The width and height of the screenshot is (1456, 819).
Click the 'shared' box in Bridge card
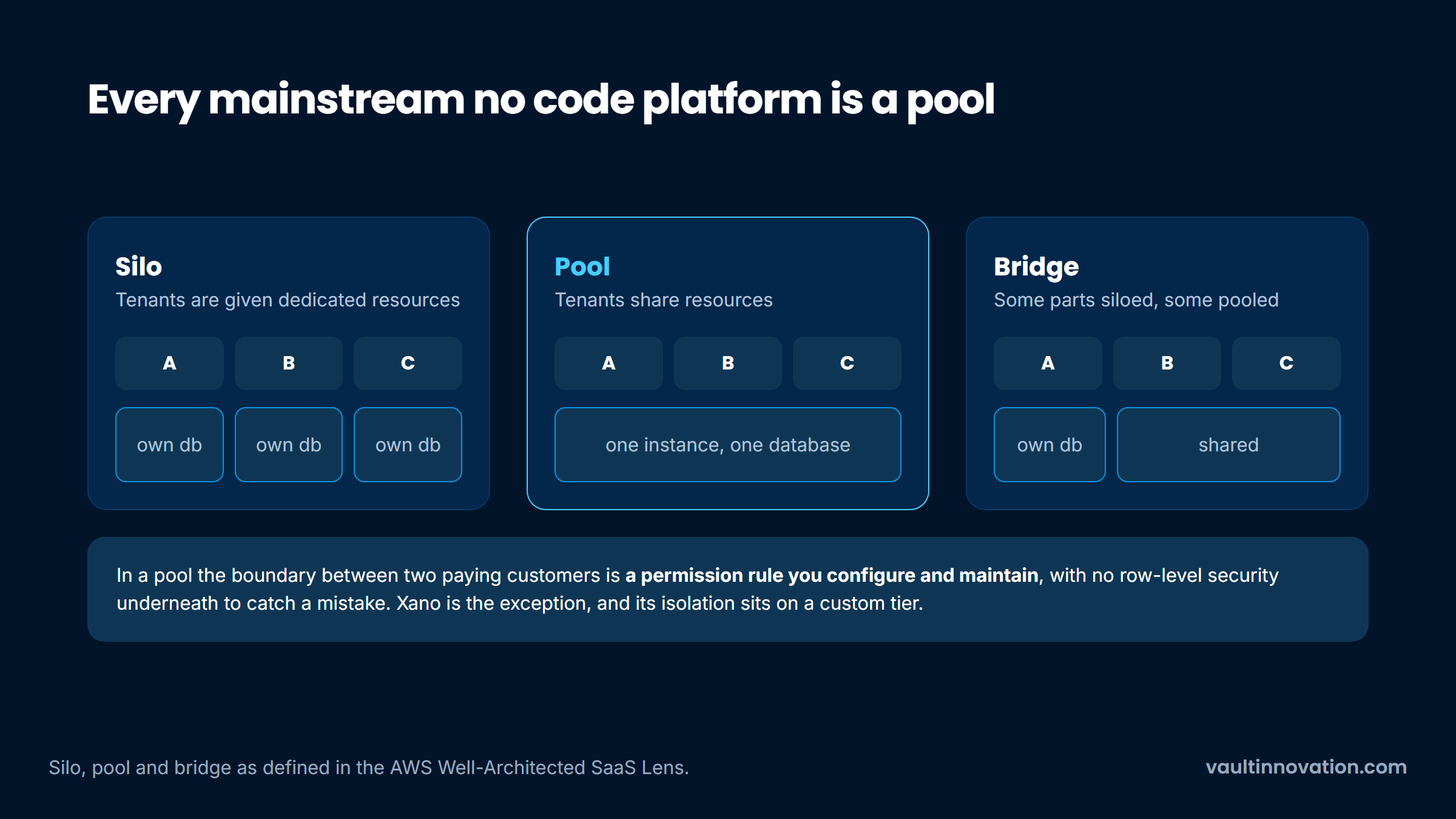(1228, 445)
